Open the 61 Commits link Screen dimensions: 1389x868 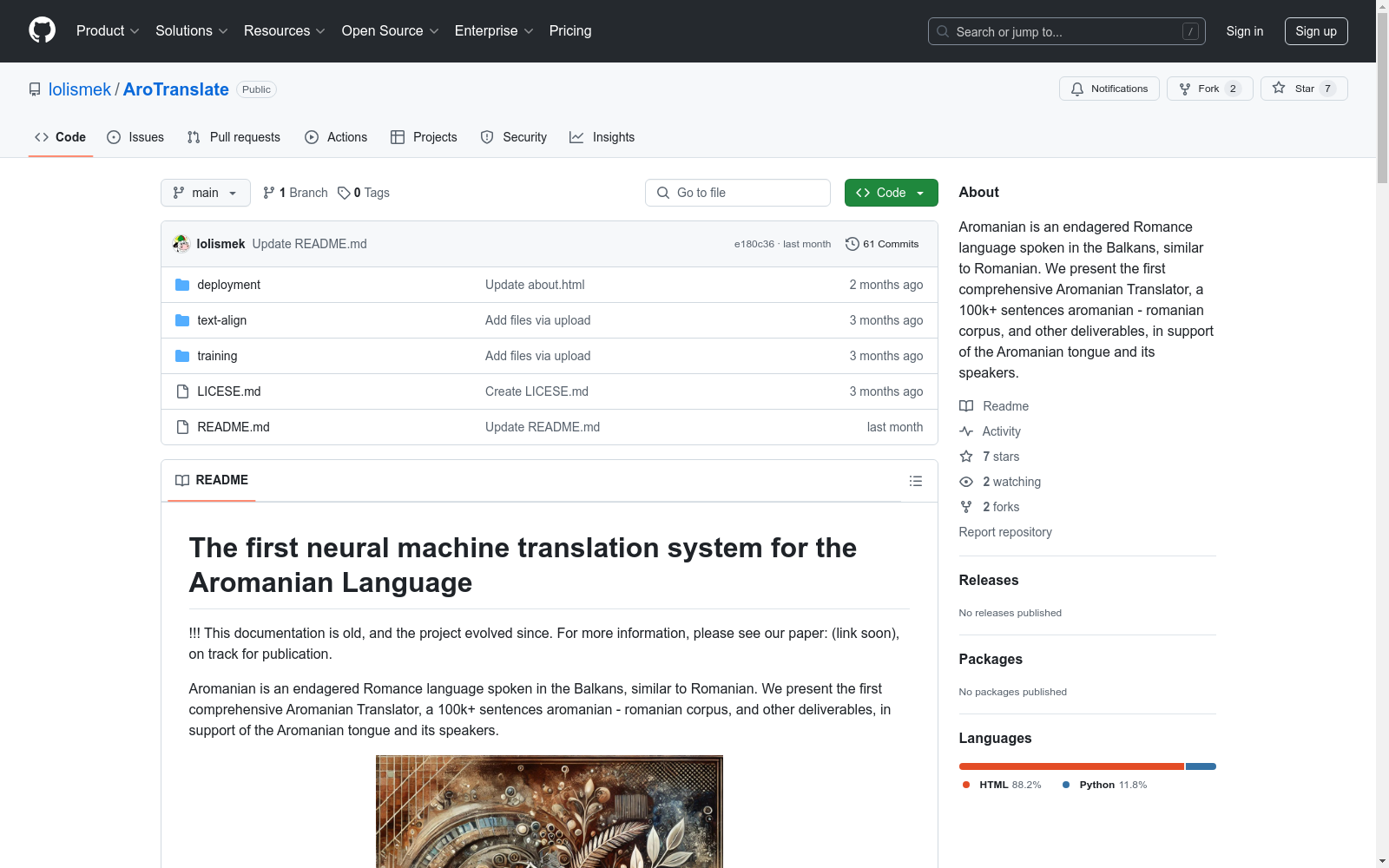(882, 244)
